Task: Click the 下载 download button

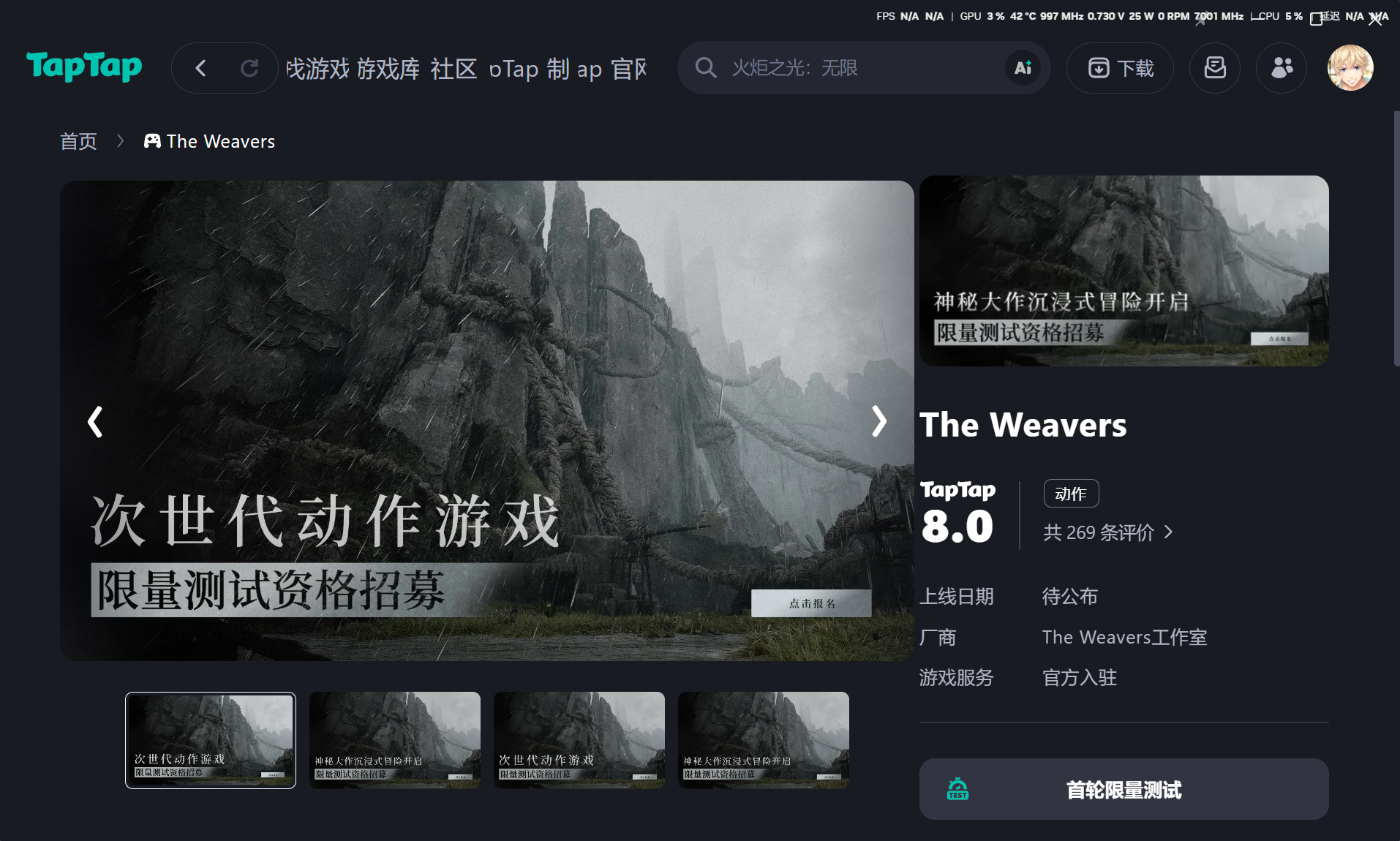Action: tap(1120, 68)
